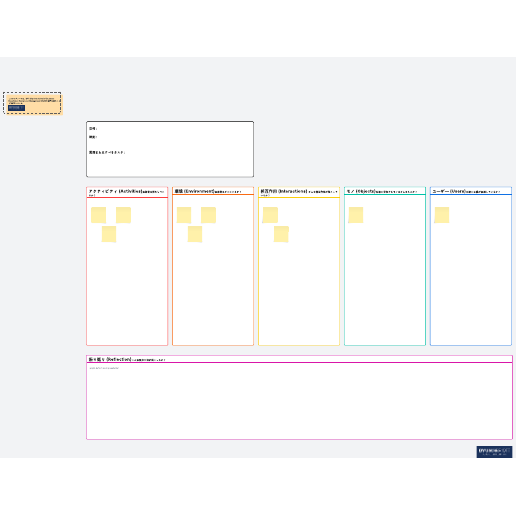Select the lowest sticky note in Environment column
This screenshot has height=516, width=516.
coord(195,234)
